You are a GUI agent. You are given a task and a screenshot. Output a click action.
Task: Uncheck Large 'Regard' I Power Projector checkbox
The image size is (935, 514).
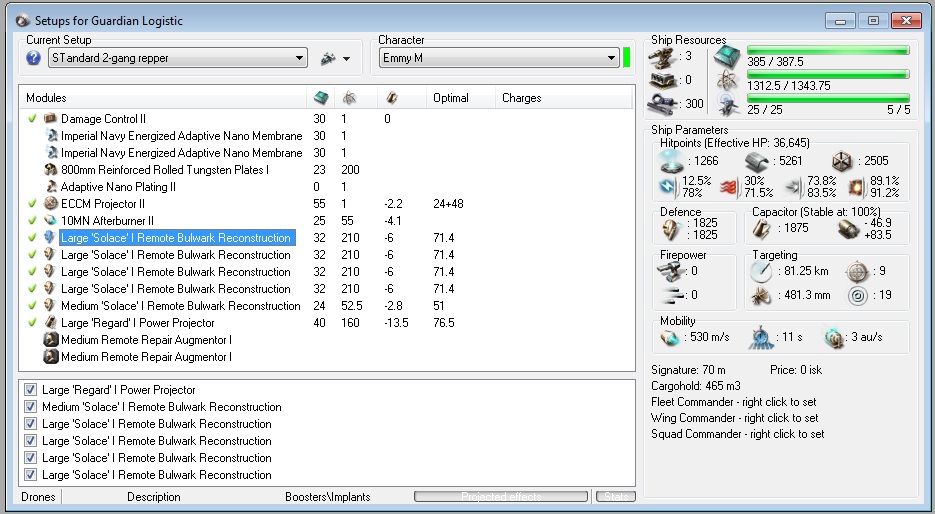tap(31, 390)
